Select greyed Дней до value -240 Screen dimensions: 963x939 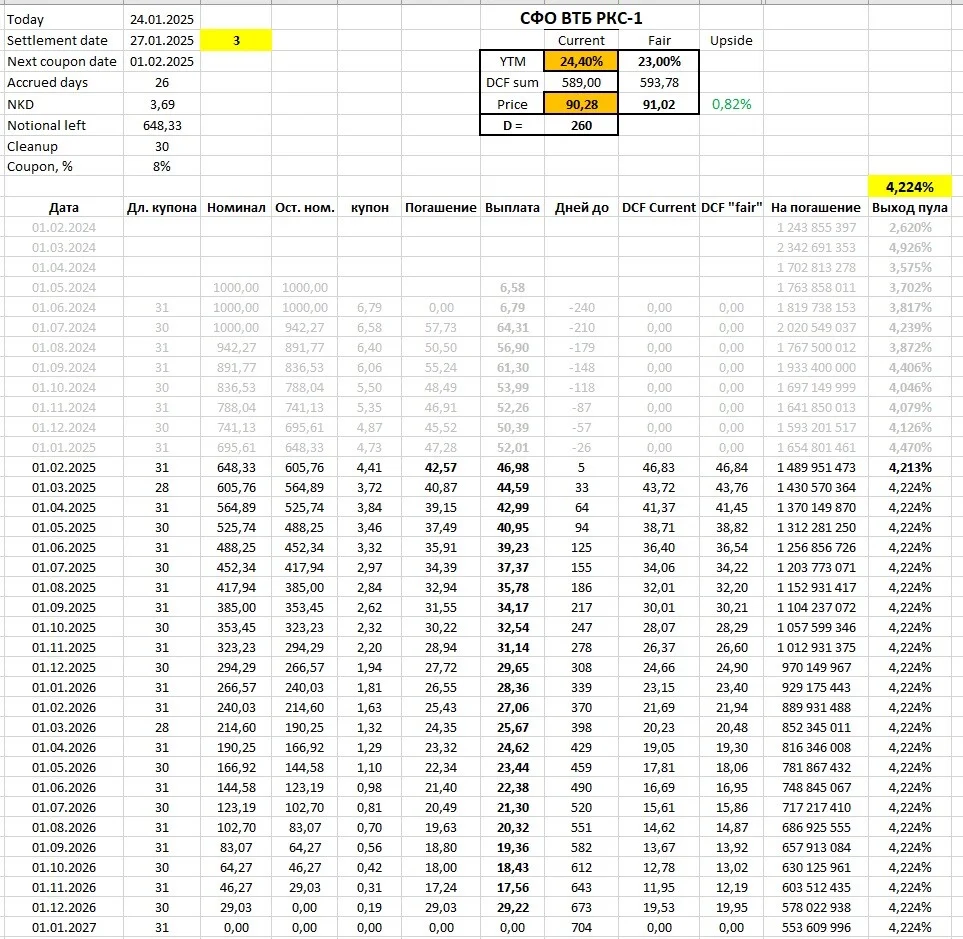tap(582, 307)
